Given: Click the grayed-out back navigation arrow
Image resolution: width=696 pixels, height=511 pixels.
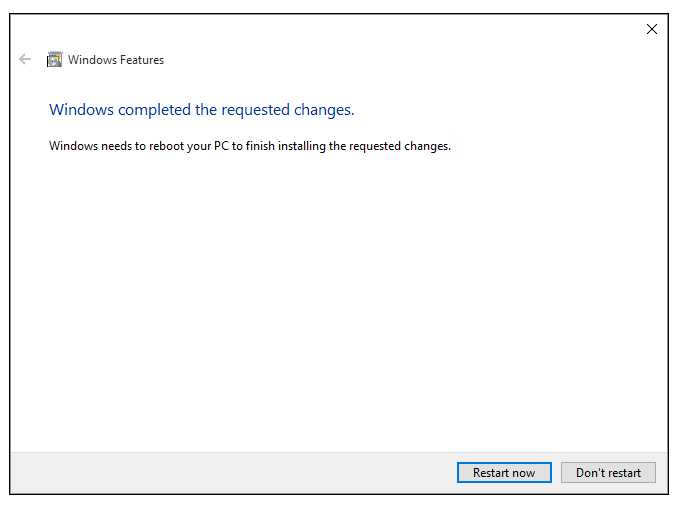Looking at the screenshot, I should tap(25, 59).
